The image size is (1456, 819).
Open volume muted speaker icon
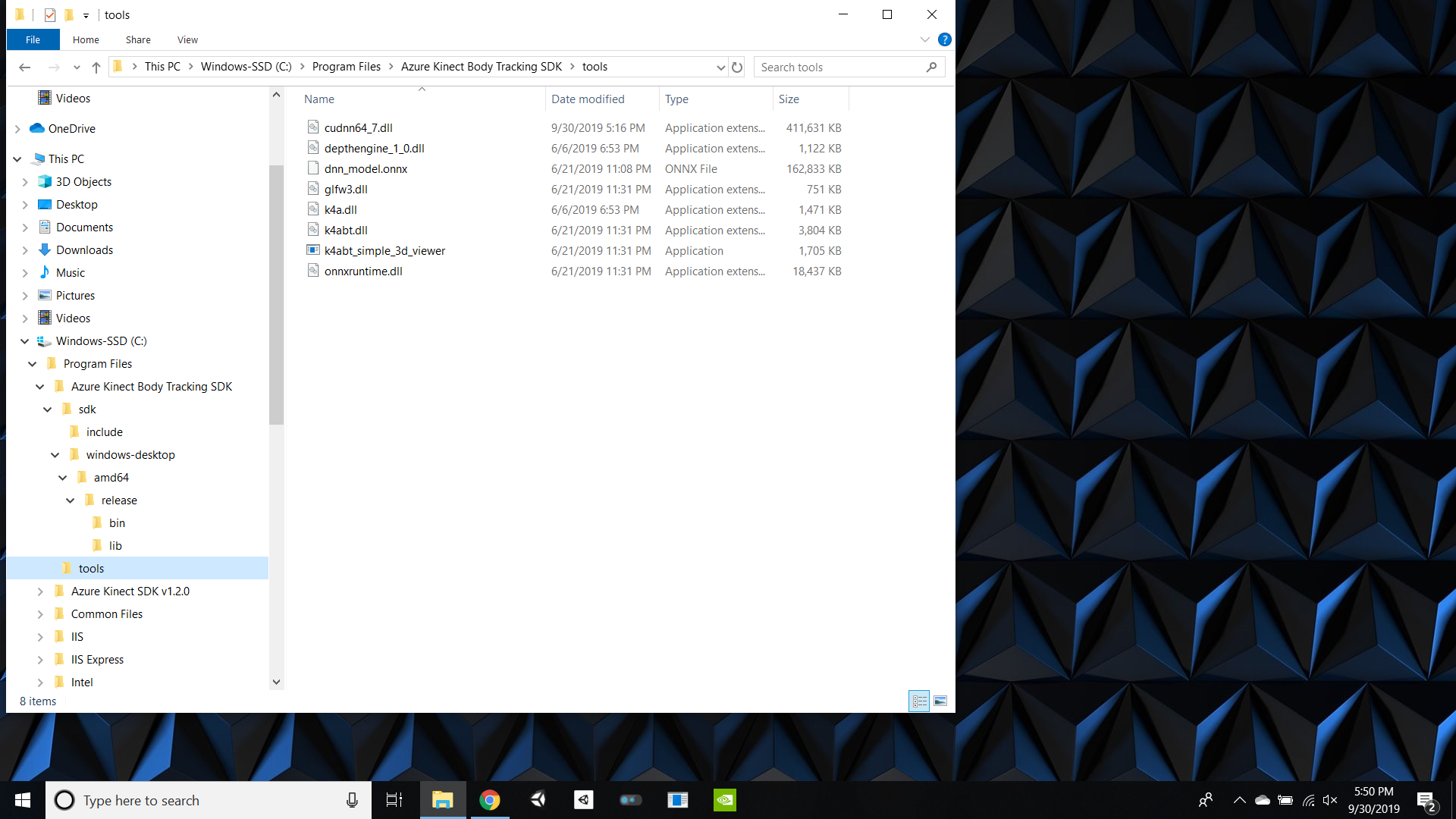click(1330, 800)
